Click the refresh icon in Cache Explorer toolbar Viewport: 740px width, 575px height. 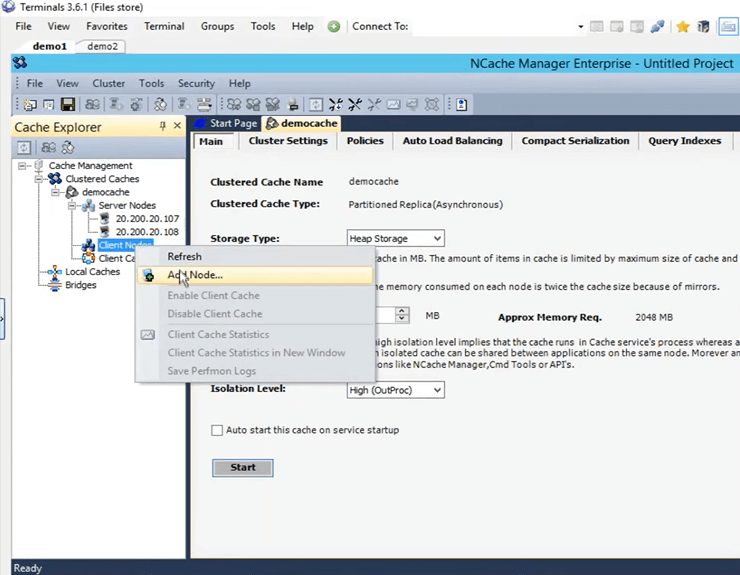[x=24, y=148]
